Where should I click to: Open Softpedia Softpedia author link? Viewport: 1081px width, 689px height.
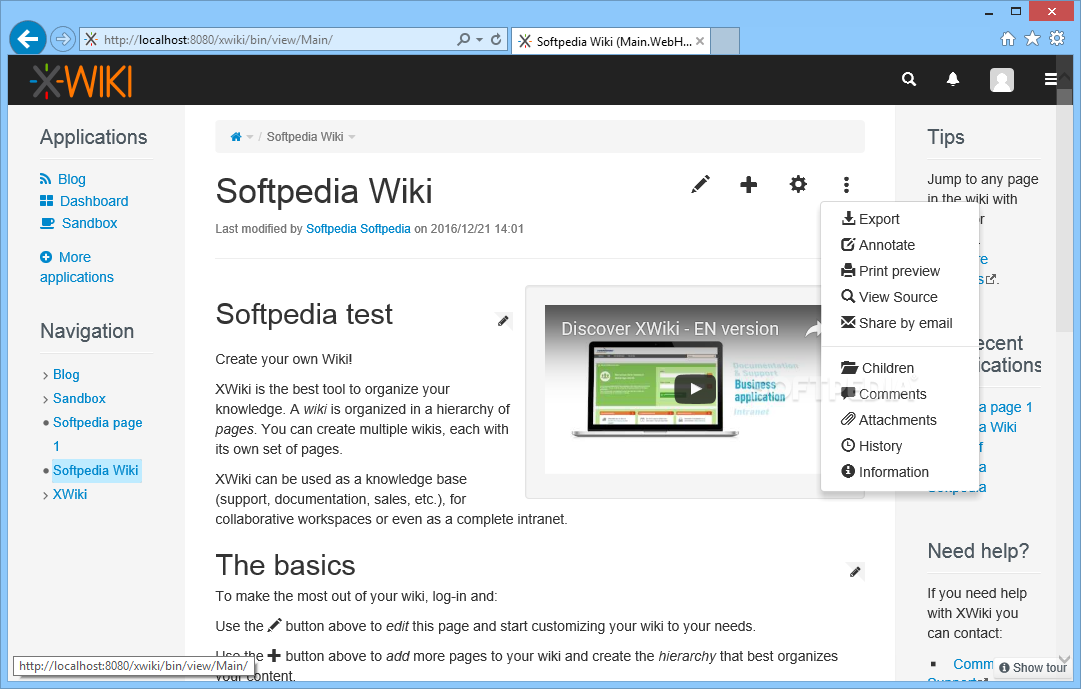[358, 228]
